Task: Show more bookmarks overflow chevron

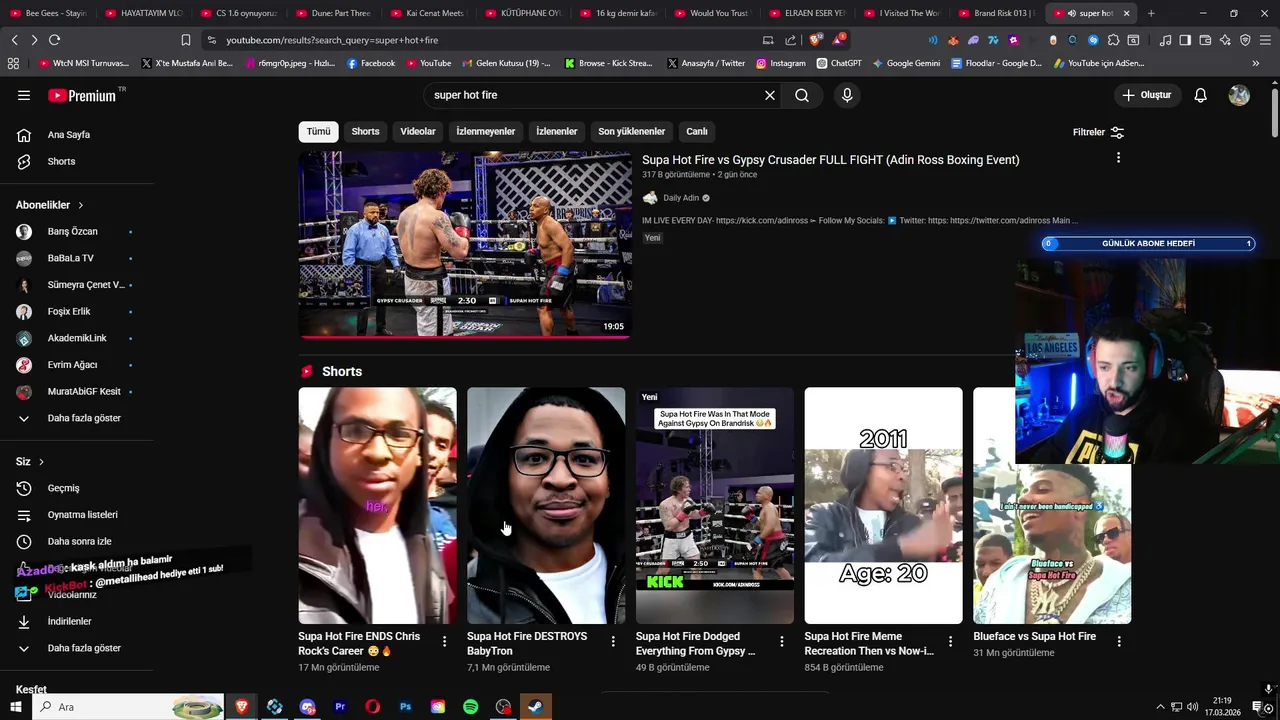Action: 1256,63
